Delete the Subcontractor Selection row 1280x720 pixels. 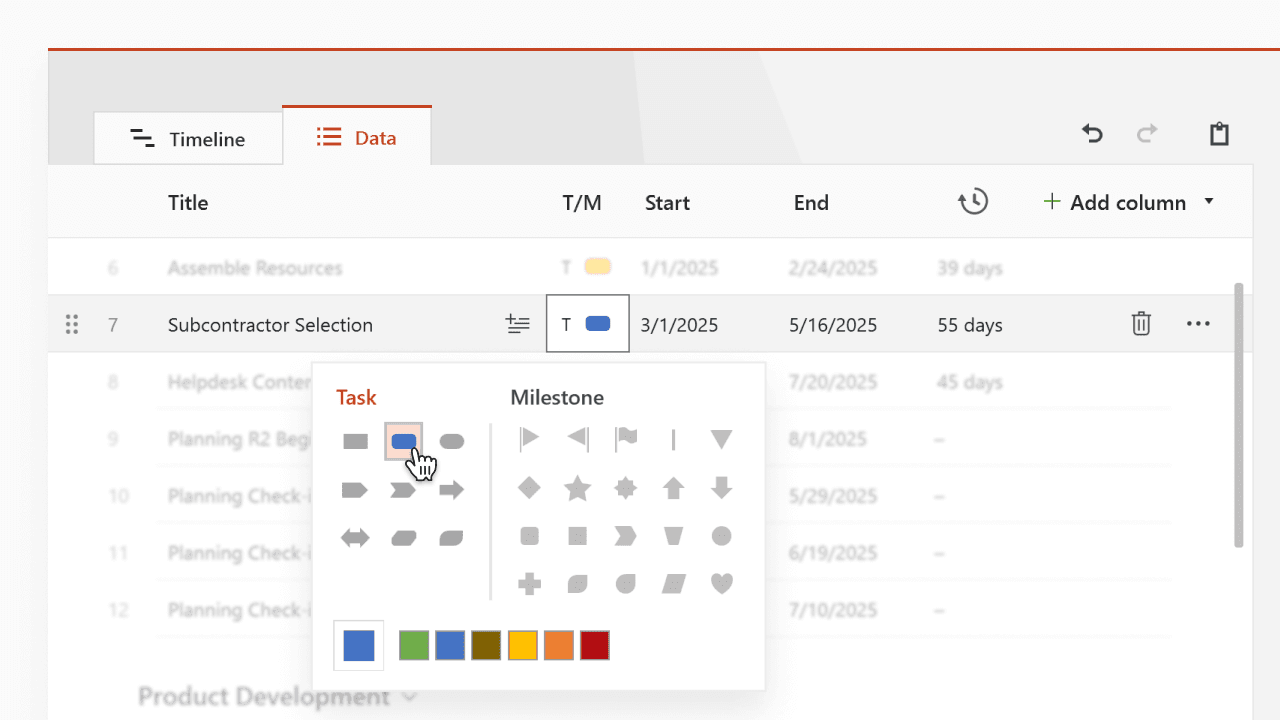coord(1141,324)
